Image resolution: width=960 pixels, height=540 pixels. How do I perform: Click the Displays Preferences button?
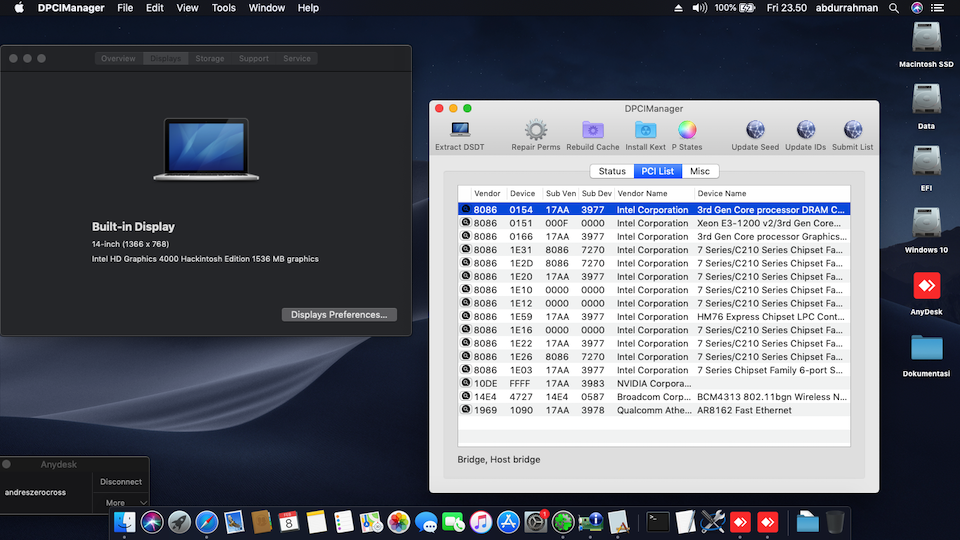click(339, 315)
